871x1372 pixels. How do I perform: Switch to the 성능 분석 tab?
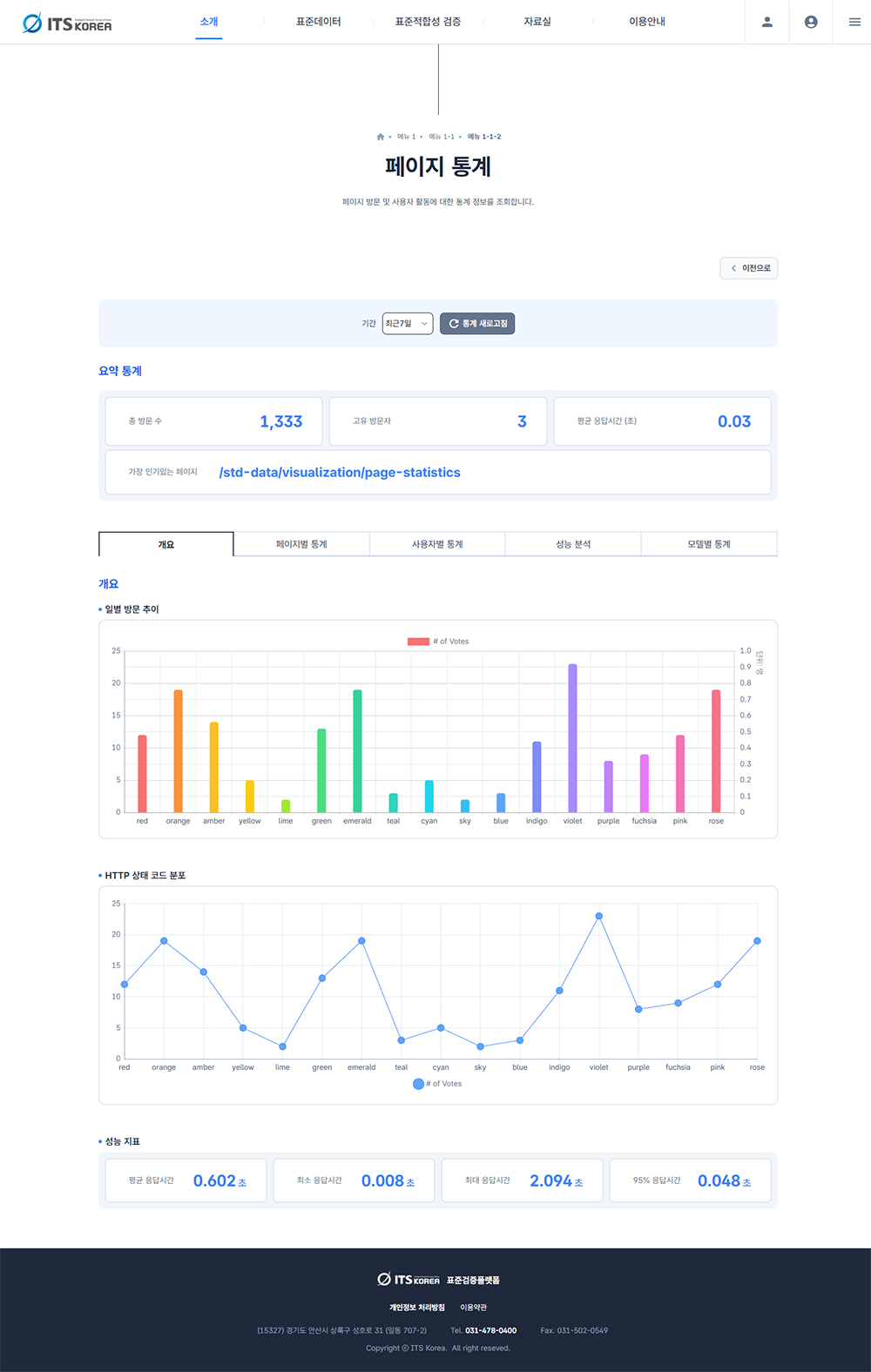pos(573,544)
